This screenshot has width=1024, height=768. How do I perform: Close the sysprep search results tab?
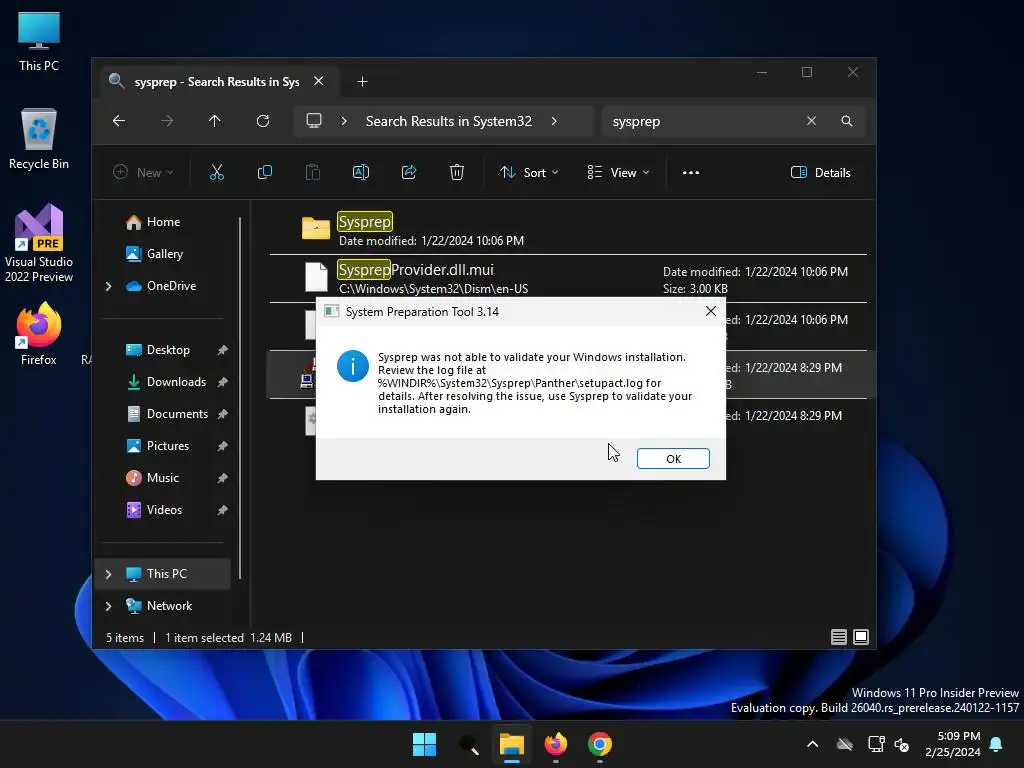(319, 81)
